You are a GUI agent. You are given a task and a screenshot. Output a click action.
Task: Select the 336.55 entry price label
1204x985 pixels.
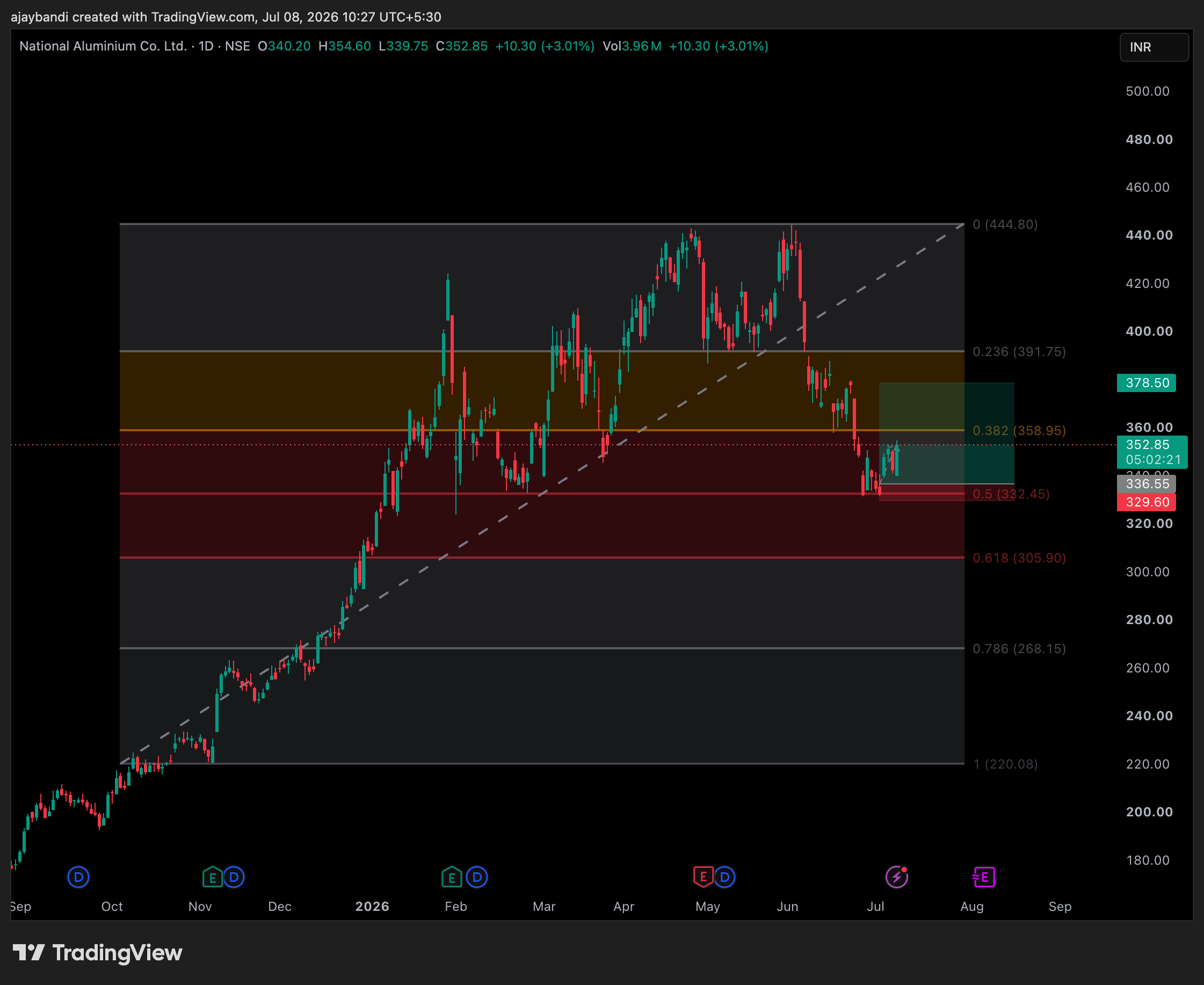coord(1146,484)
